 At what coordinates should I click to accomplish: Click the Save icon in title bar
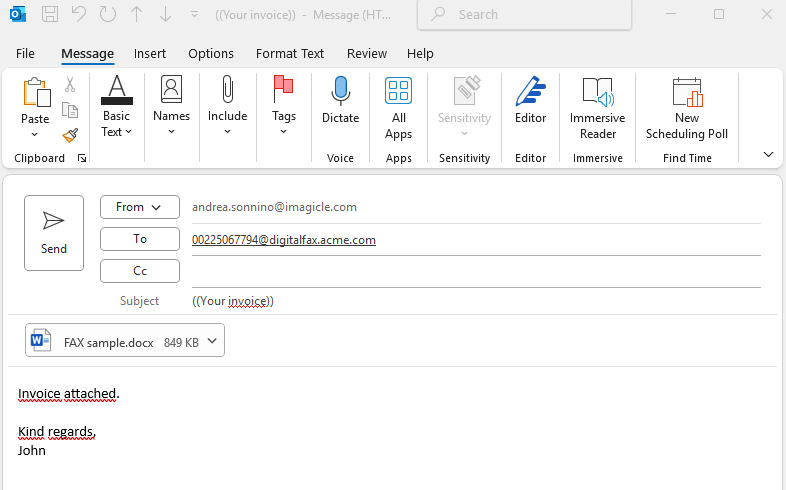50,15
